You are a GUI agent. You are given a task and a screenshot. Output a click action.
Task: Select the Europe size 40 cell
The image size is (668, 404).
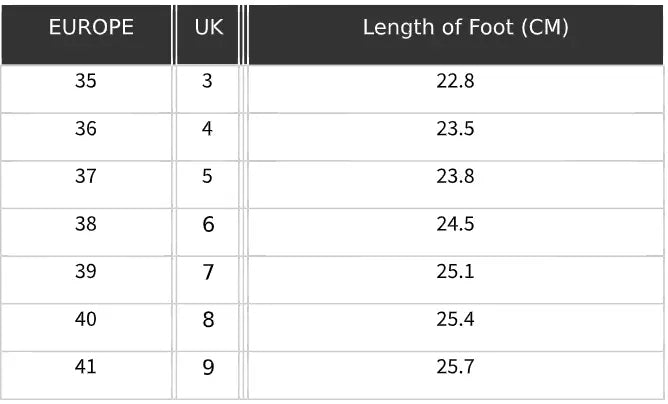pyautogui.click(x=86, y=320)
